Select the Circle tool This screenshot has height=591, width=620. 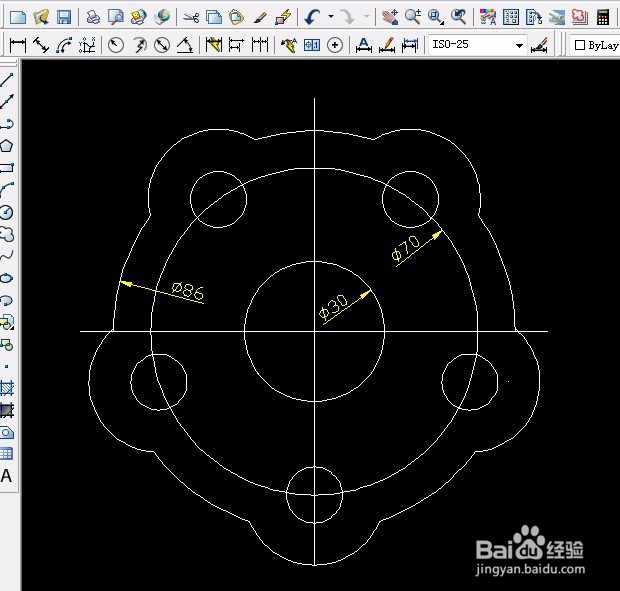[7, 212]
